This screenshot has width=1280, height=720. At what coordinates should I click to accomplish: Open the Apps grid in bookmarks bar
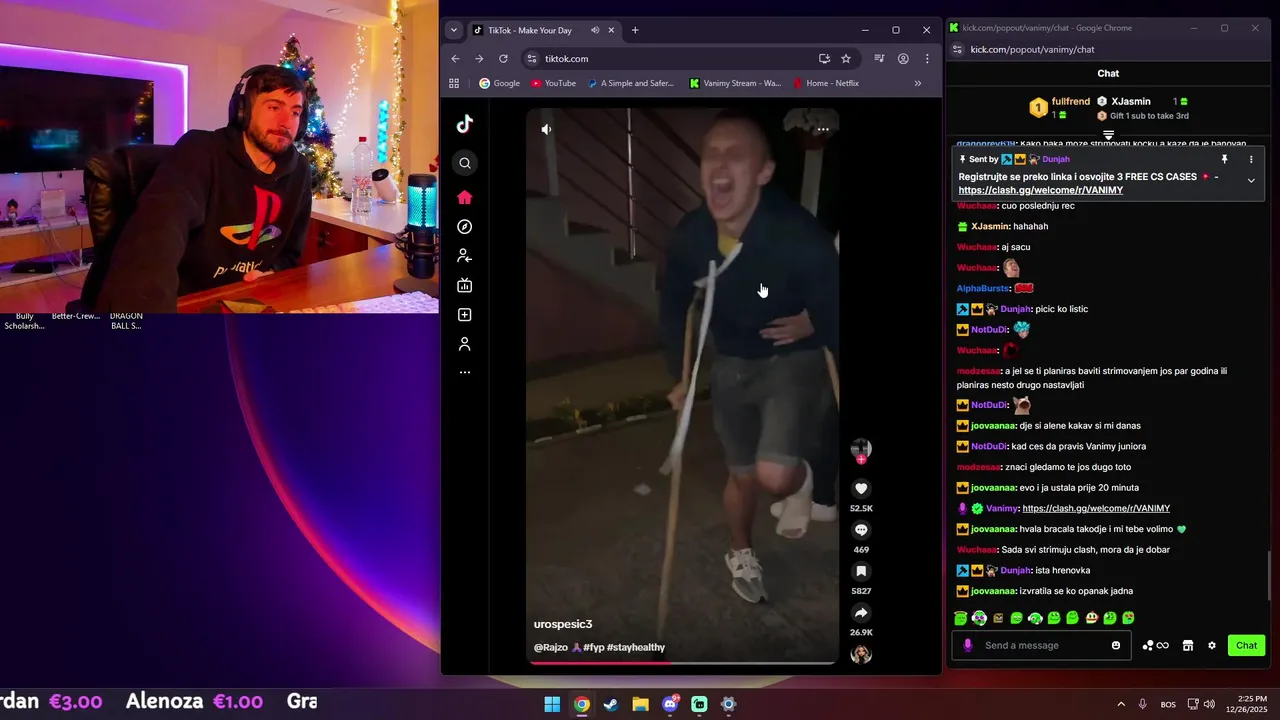pos(454,84)
